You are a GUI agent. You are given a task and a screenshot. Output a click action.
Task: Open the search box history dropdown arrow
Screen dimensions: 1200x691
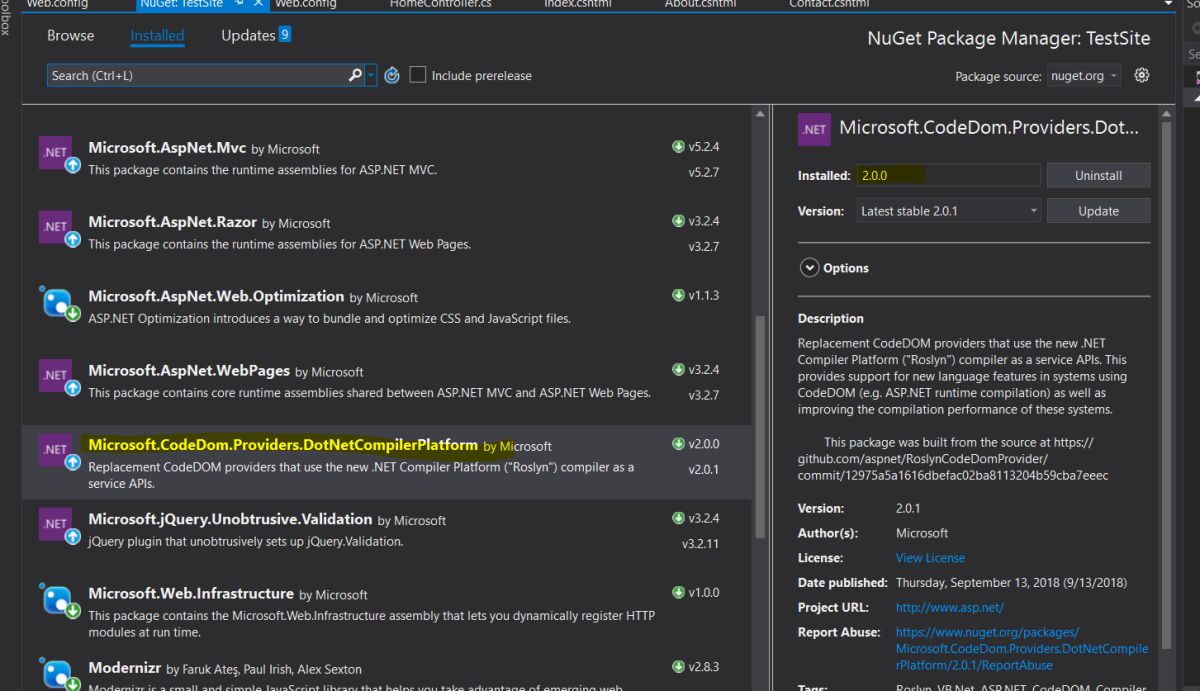tap(371, 75)
